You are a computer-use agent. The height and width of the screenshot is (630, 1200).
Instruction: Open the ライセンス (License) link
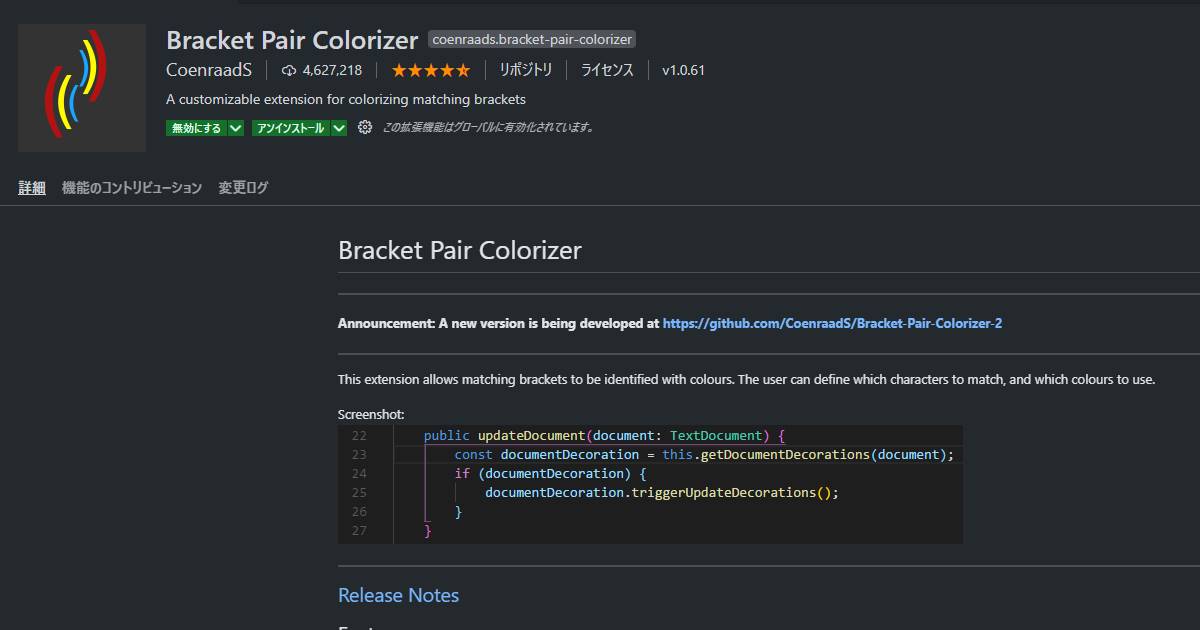(607, 70)
